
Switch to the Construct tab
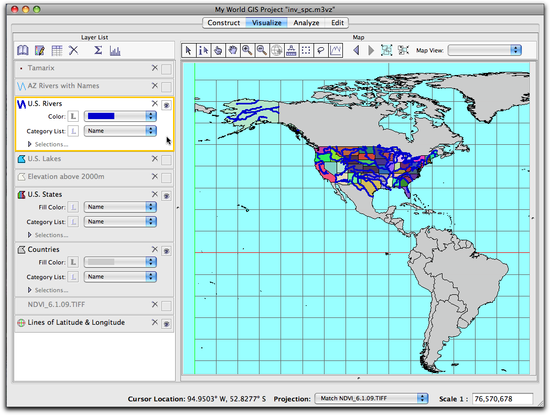pyautogui.click(x=224, y=23)
